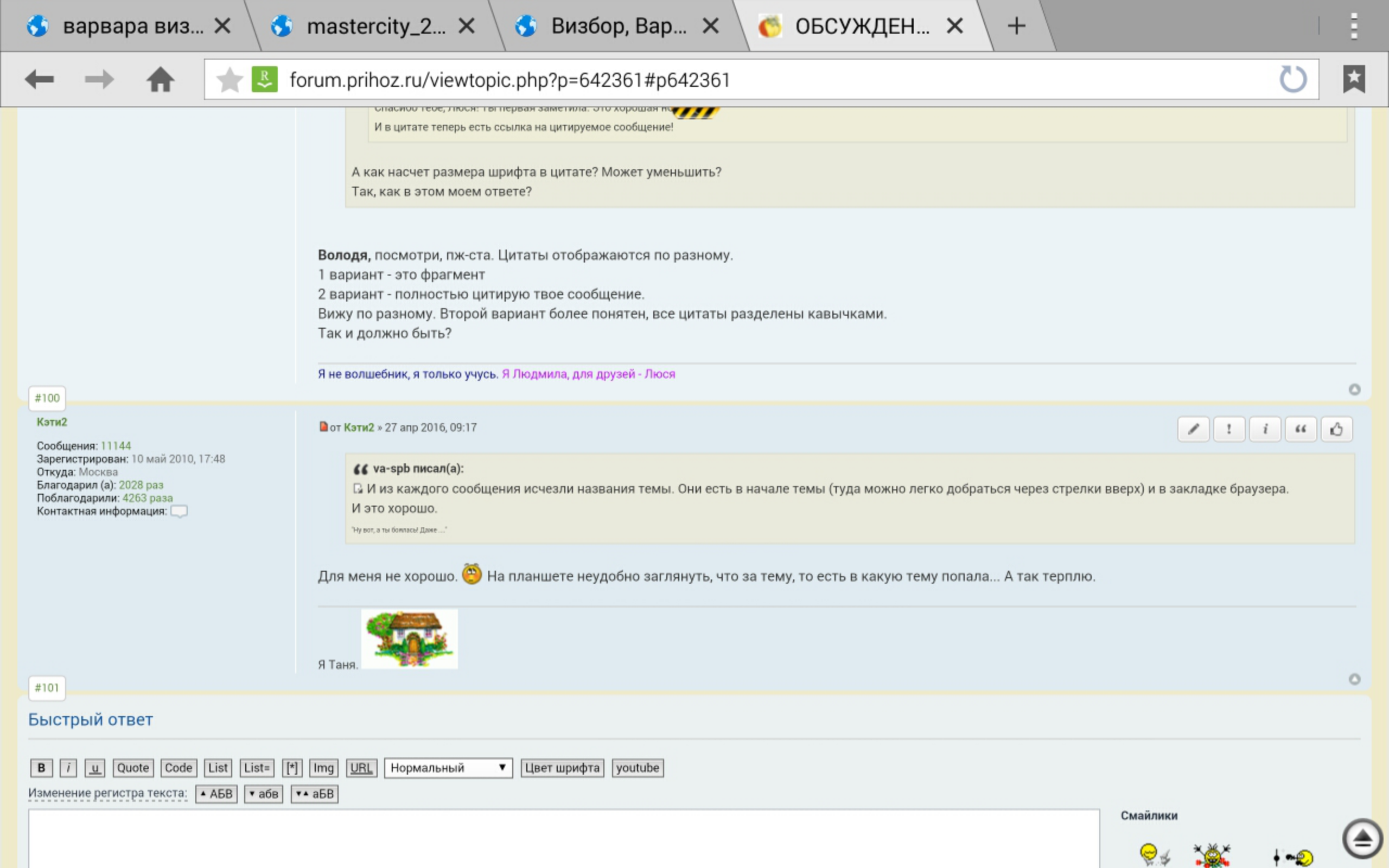1389x868 pixels.
Task: Toggle bold formatting with the B button
Action: (41, 768)
